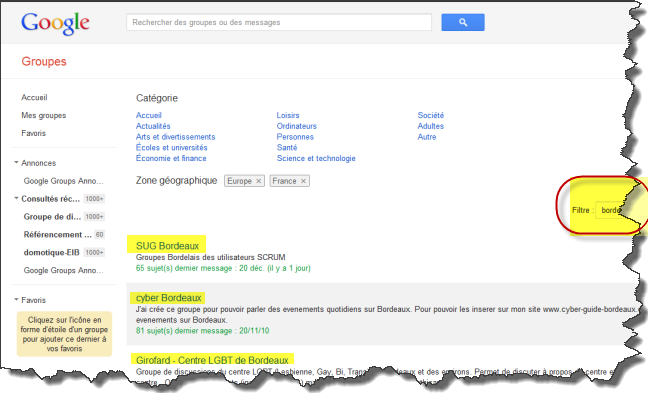
Task: Select the Science et technologie category
Action: click(316, 158)
